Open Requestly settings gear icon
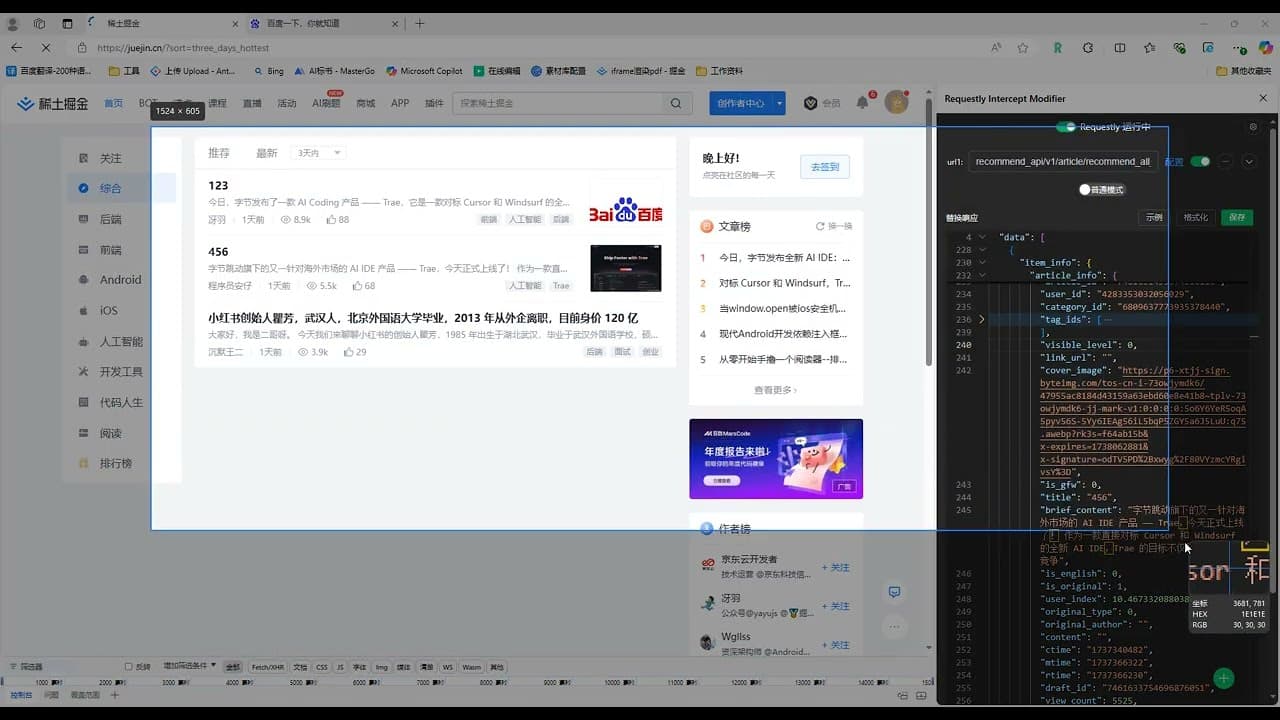The width and height of the screenshot is (1280, 720). 1253,127
